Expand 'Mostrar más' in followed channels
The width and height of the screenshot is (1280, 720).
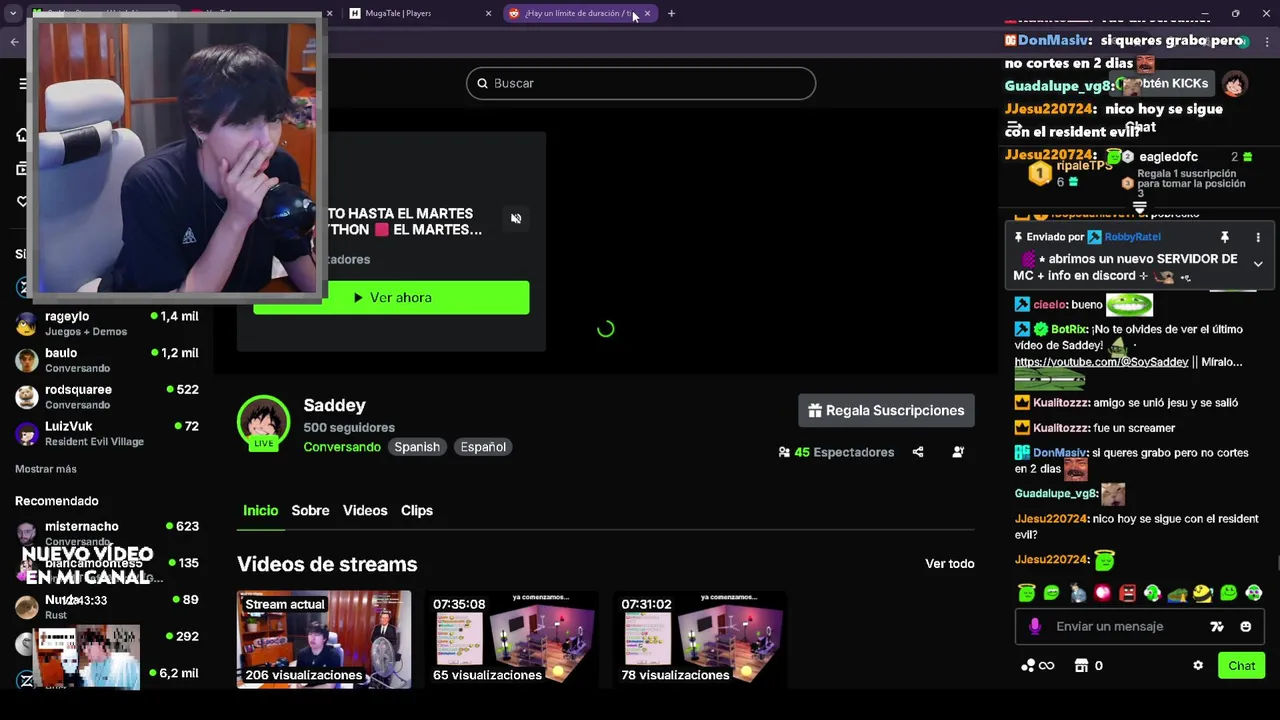point(46,469)
